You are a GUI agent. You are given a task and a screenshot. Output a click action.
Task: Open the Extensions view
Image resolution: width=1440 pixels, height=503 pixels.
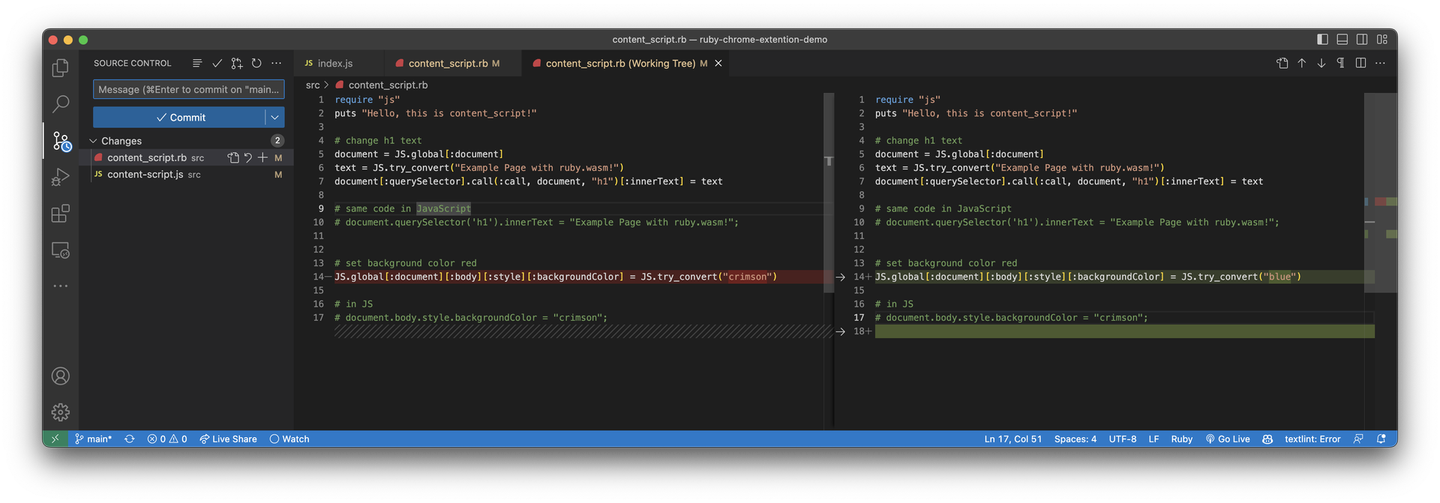point(61,213)
